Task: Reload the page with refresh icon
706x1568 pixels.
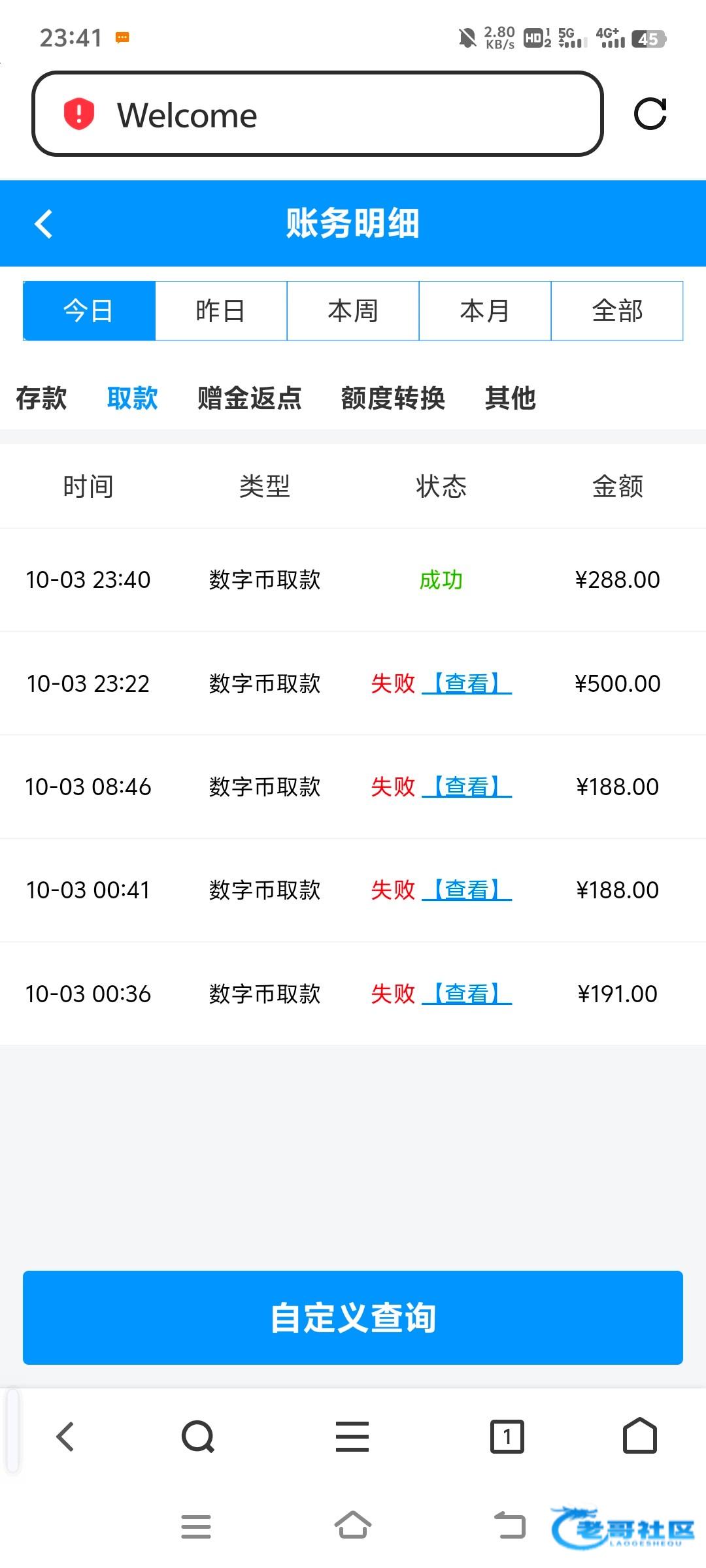Action: click(650, 114)
